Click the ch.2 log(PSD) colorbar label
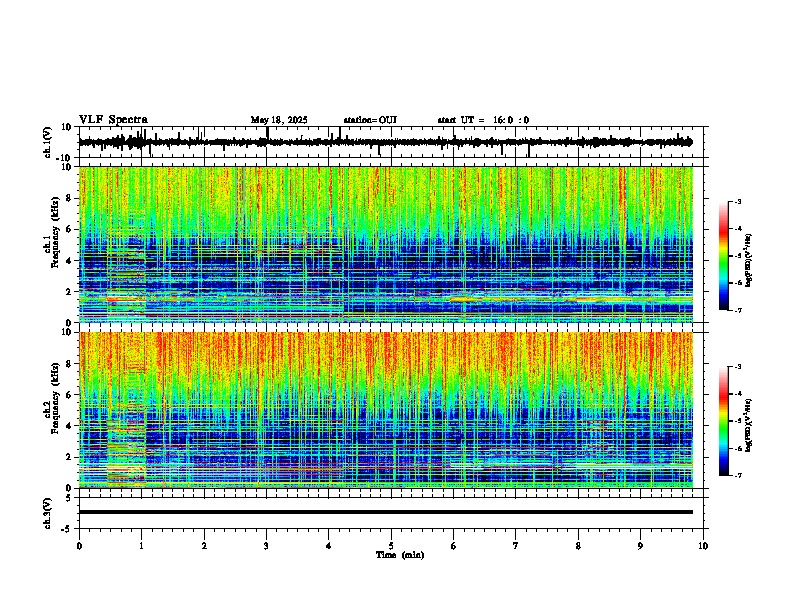This screenshot has width=792, height=612. (x=749, y=426)
